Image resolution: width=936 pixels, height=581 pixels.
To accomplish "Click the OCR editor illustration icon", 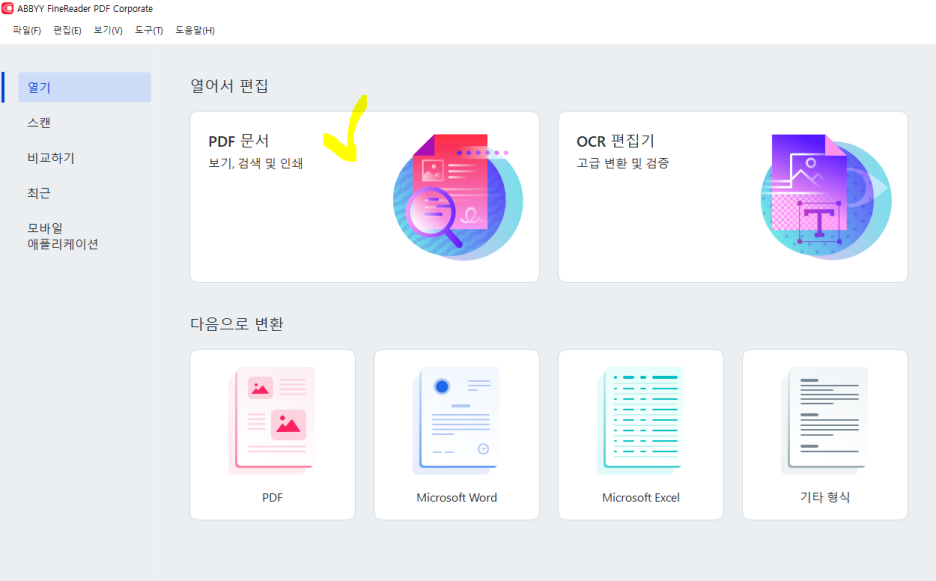I will (x=826, y=197).
